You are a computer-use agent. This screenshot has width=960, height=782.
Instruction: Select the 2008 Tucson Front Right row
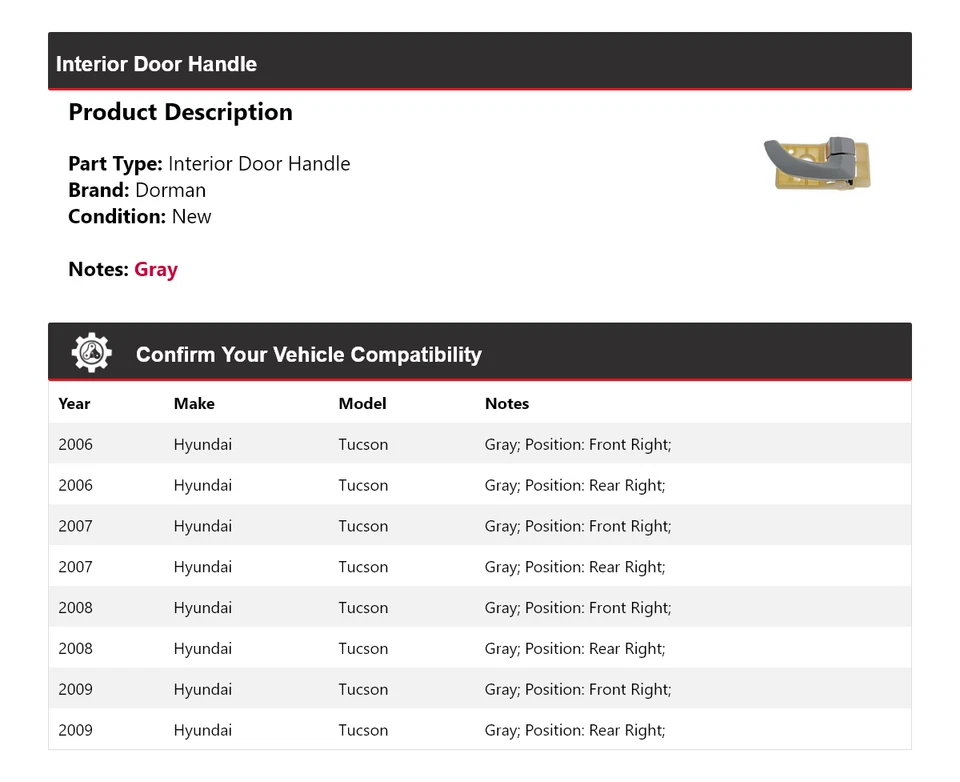point(479,608)
